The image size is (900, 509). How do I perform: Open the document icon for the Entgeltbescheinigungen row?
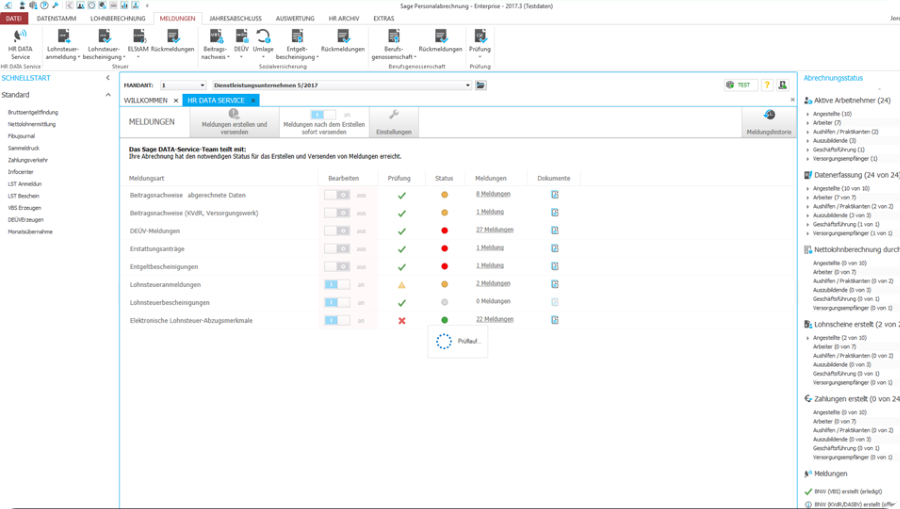click(x=554, y=266)
